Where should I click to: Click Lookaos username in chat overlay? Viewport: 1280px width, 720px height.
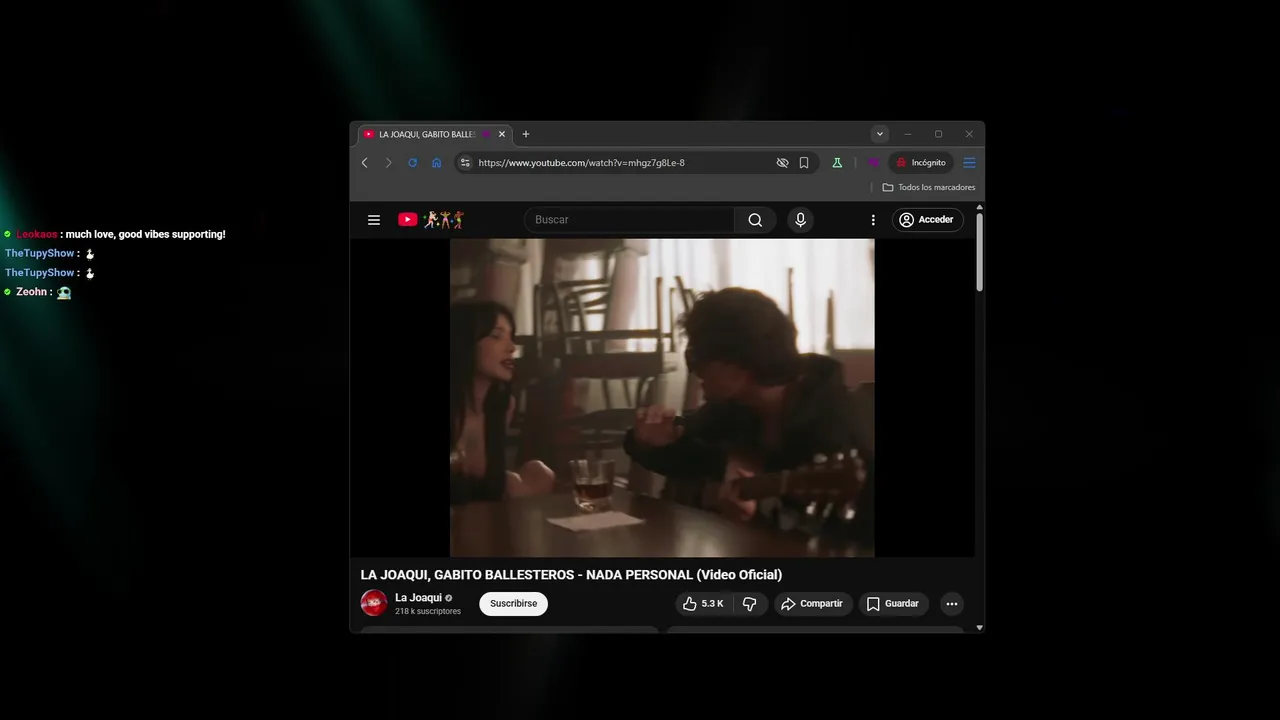[x=37, y=234]
